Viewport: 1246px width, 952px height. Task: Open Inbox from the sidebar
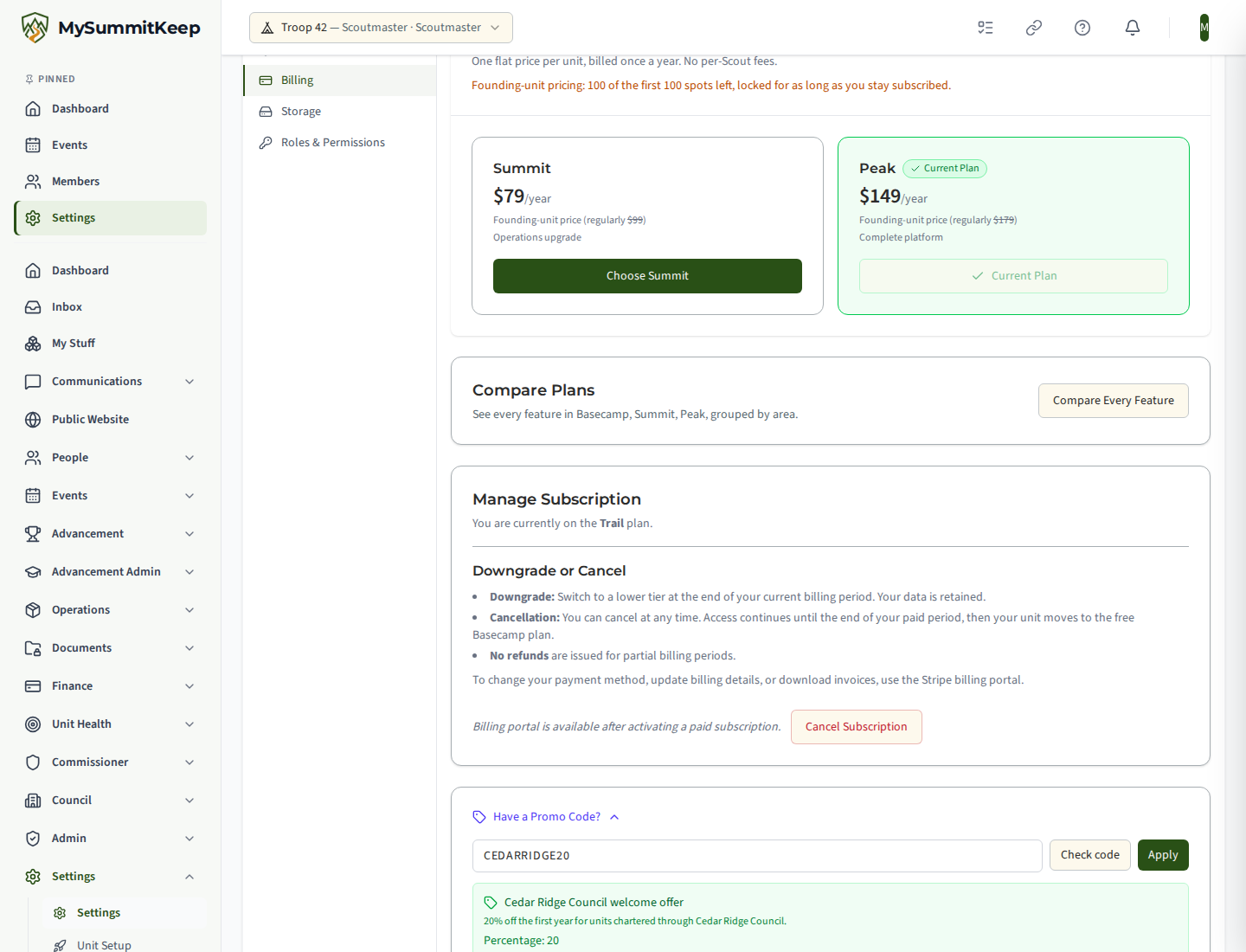[x=110, y=307]
